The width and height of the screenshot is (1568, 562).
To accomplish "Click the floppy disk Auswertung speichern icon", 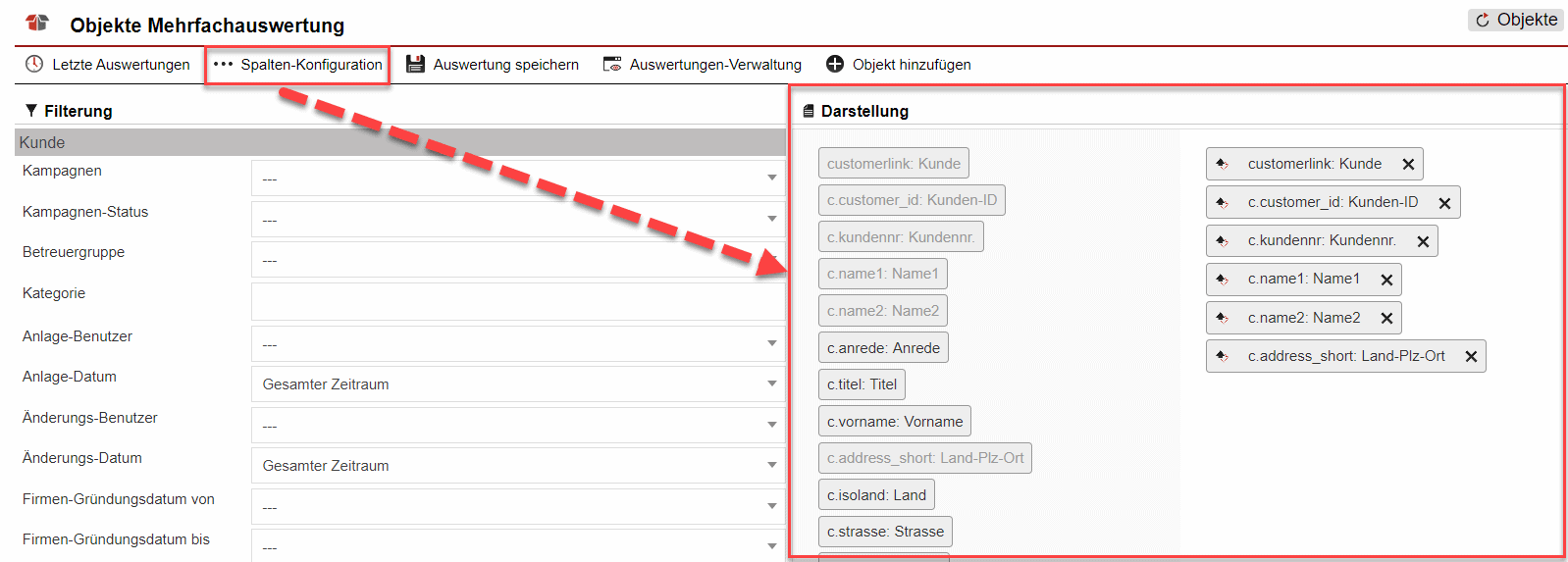I will point(415,64).
